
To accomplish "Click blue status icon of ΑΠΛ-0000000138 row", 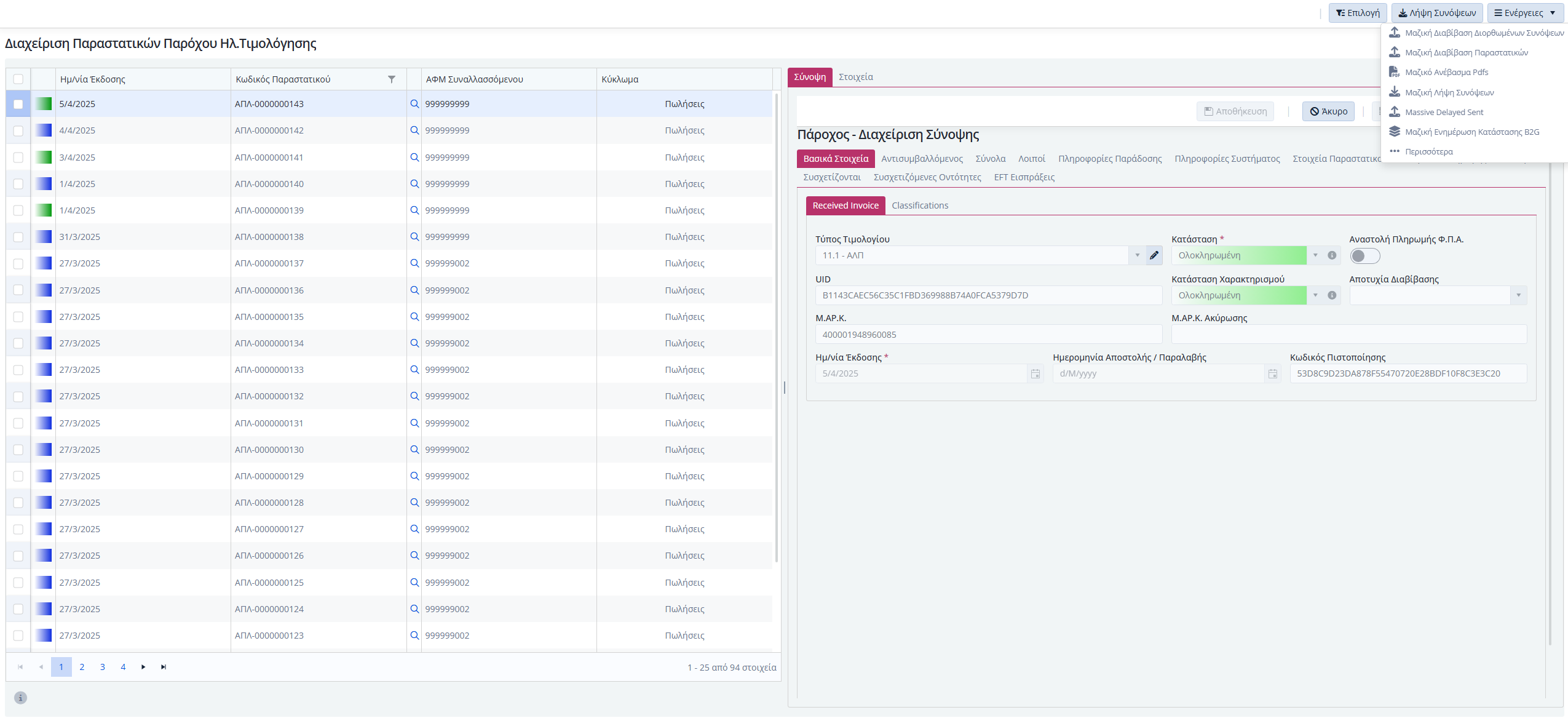I will (x=44, y=237).
